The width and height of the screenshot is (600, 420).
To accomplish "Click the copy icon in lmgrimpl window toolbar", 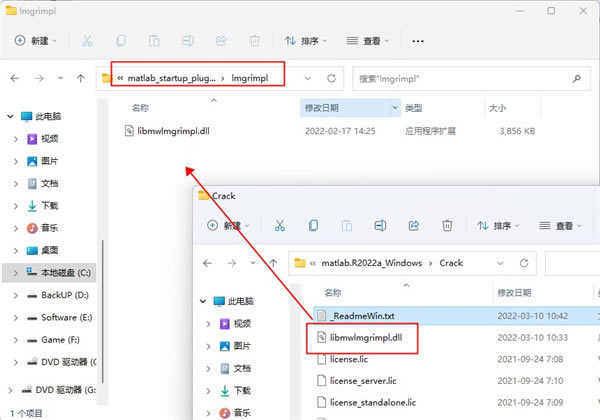I will click(121, 41).
